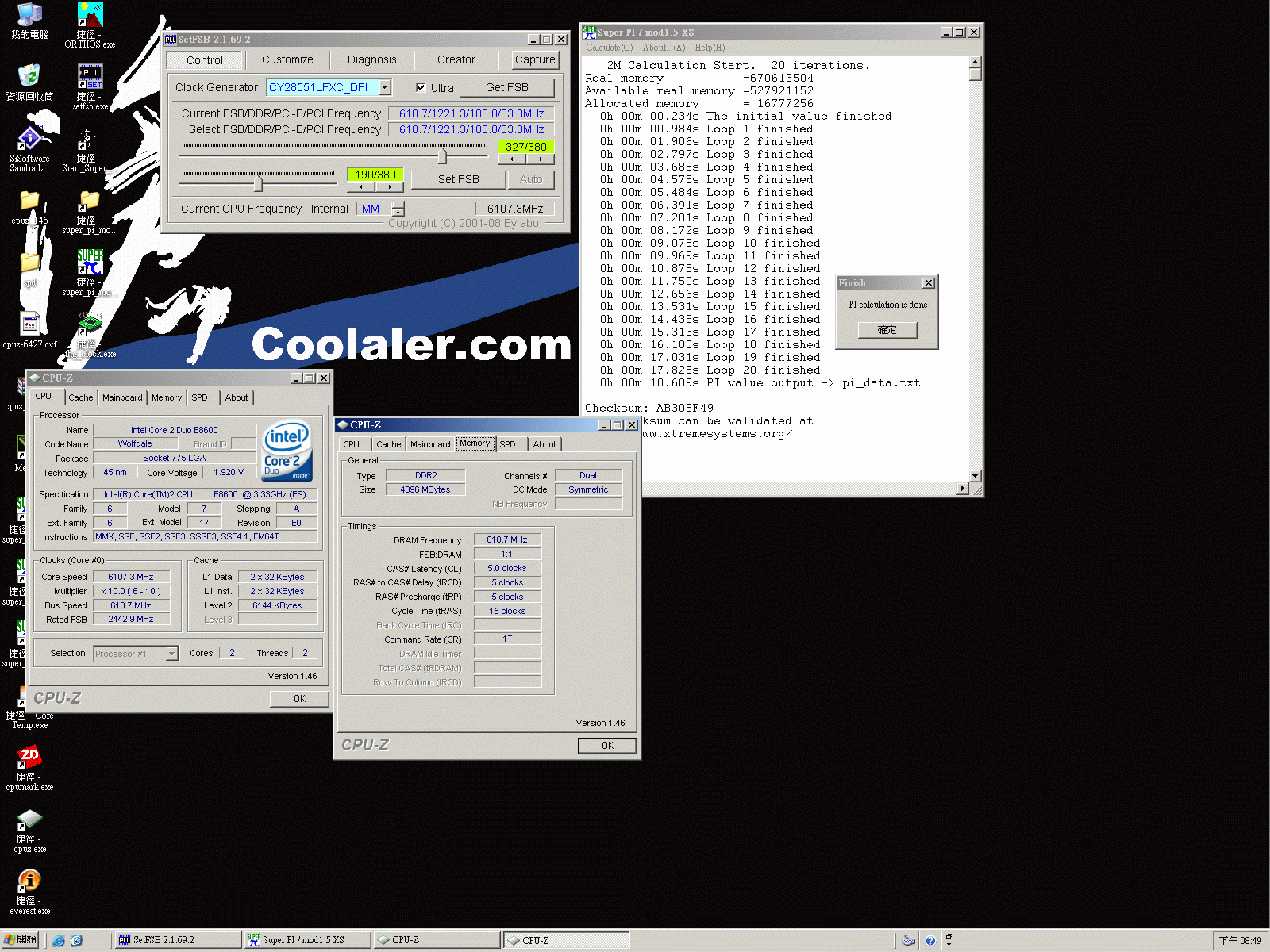Click the Multiplier x 10.0 value
Image resolution: width=1270 pixels, height=952 pixels.
[132, 591]
